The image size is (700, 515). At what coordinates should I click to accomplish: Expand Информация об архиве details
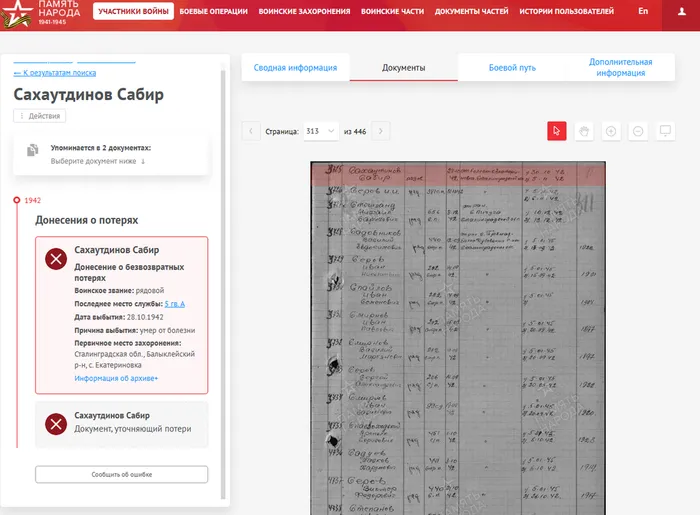pyautogui.click(x=116, y=379)
